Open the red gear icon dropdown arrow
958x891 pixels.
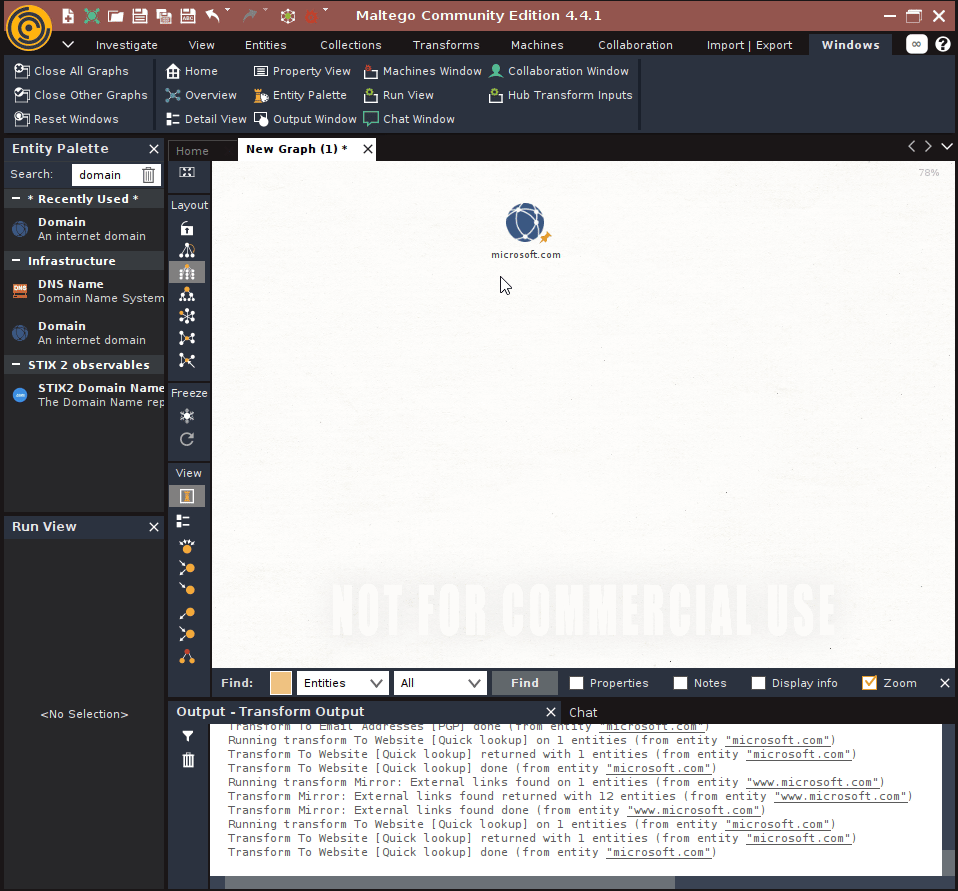click(326, 10)
